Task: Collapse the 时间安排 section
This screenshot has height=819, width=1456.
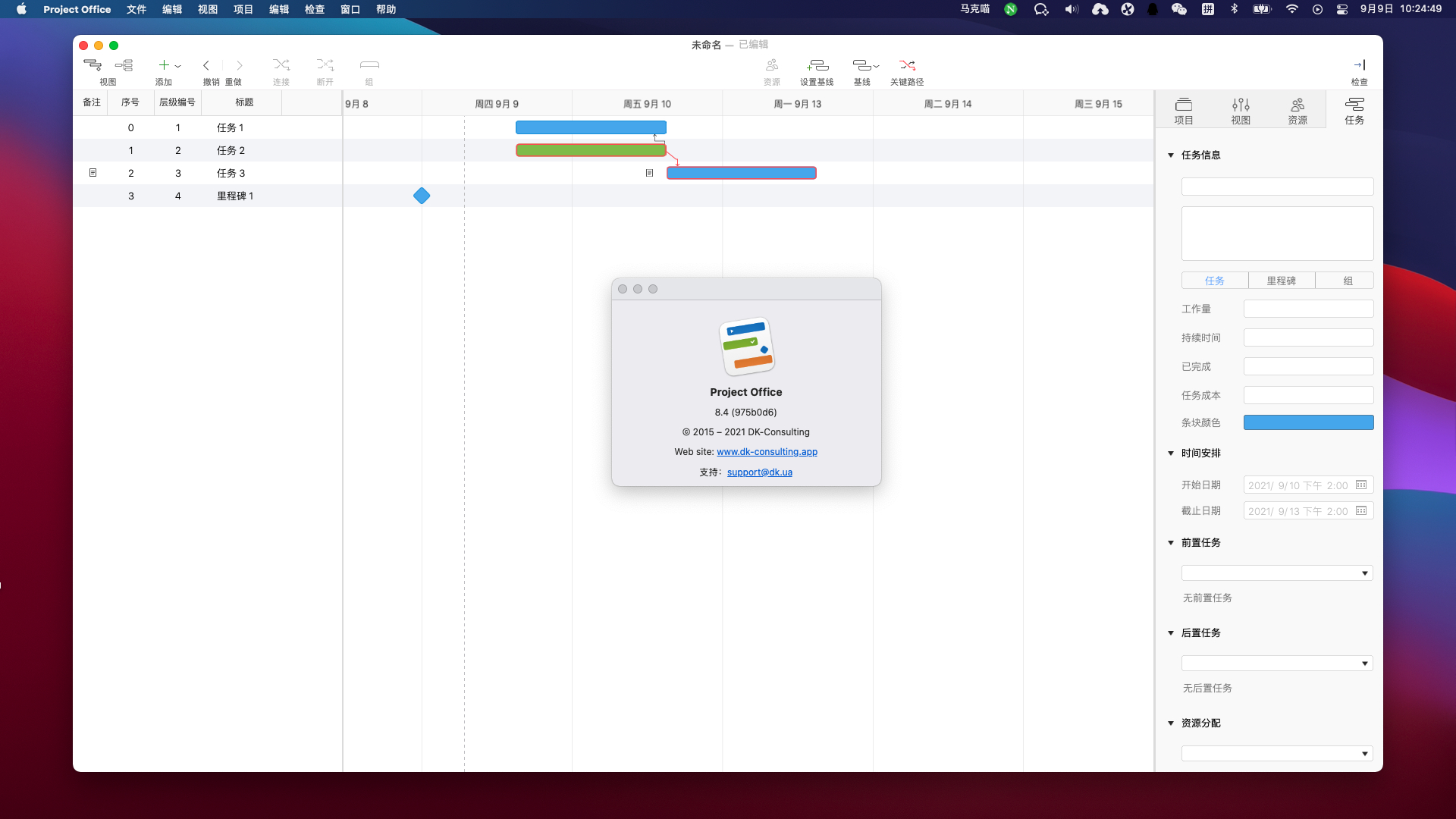Action: point(1171,453)
